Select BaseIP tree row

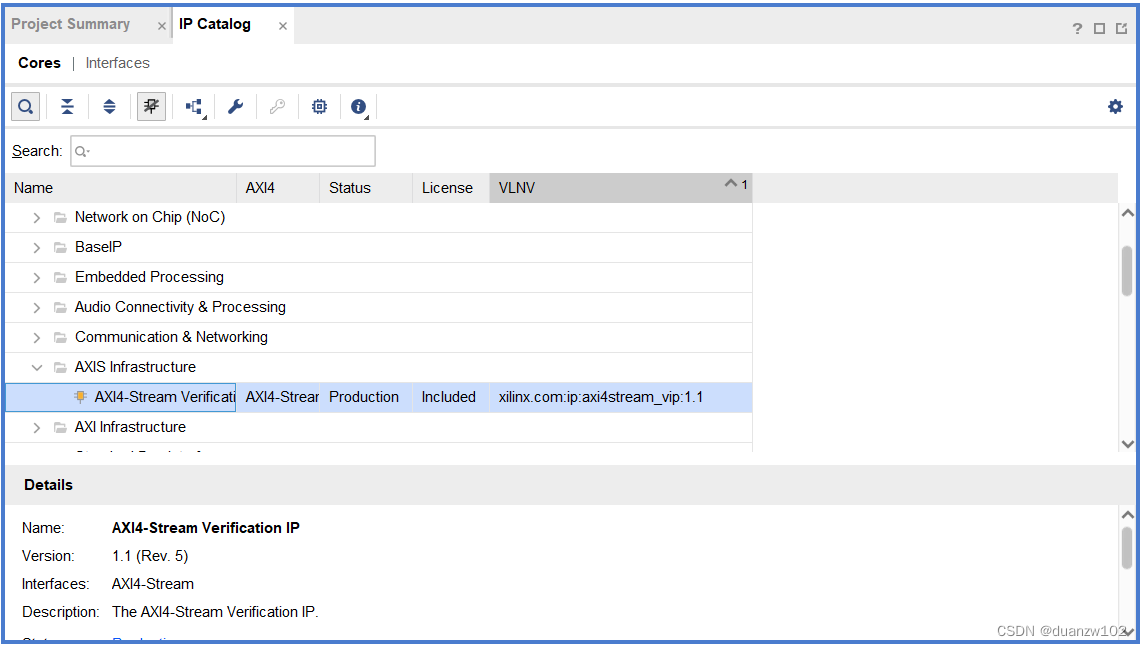379,248
